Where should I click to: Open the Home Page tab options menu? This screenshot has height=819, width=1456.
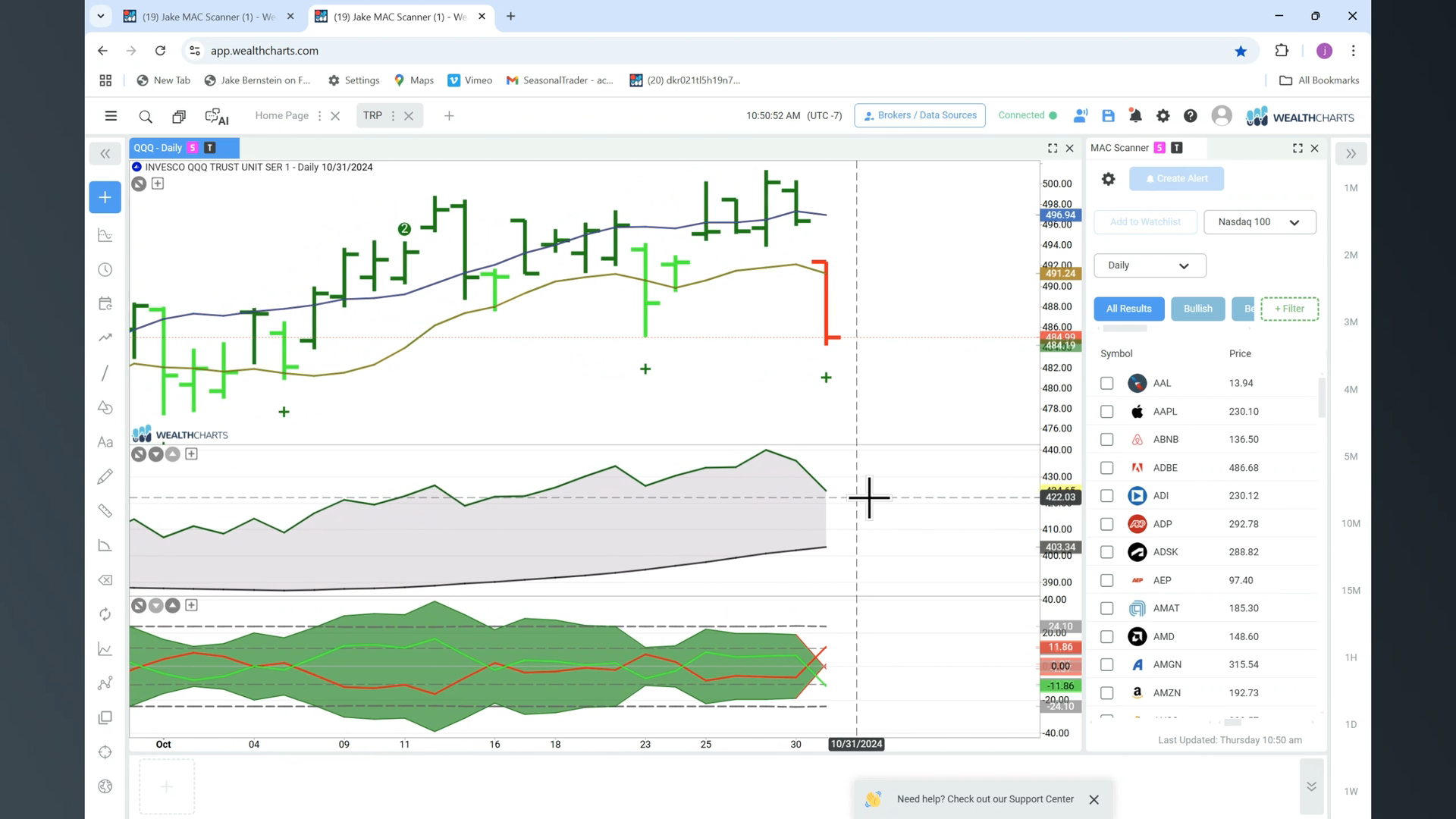click(x=319, y=116)
